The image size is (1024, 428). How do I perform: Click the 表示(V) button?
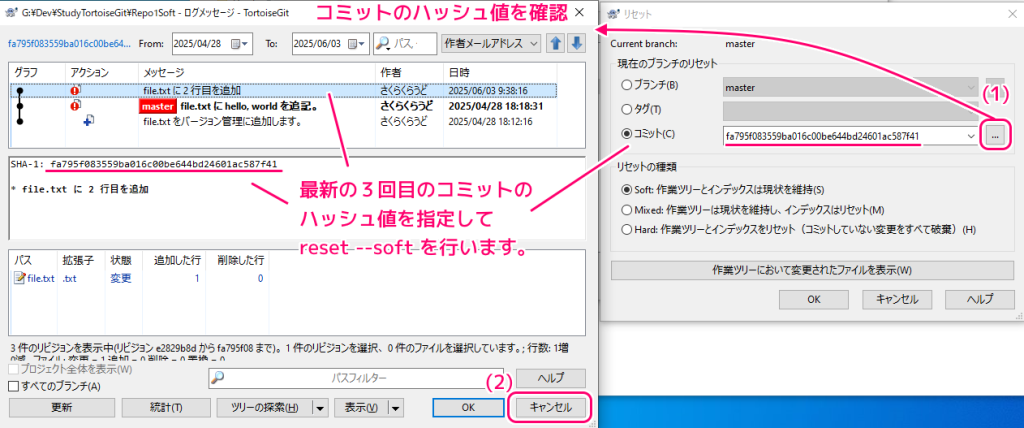coord(361,407)
